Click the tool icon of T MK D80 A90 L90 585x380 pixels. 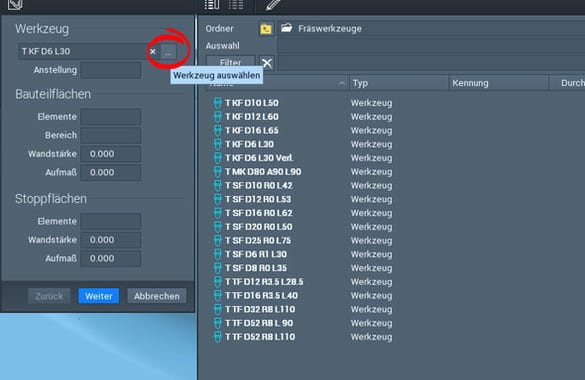point(218,172)
